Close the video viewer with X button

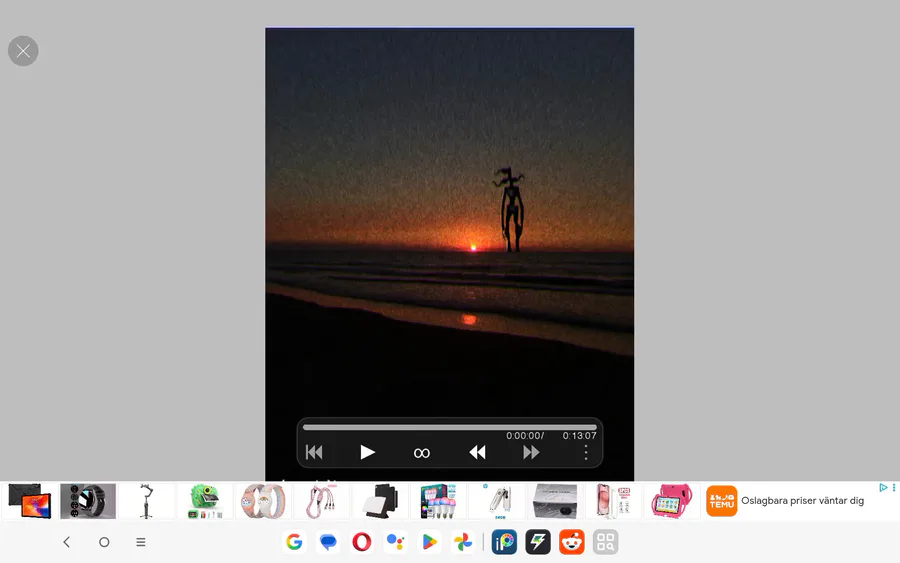(x=23, y=51)
